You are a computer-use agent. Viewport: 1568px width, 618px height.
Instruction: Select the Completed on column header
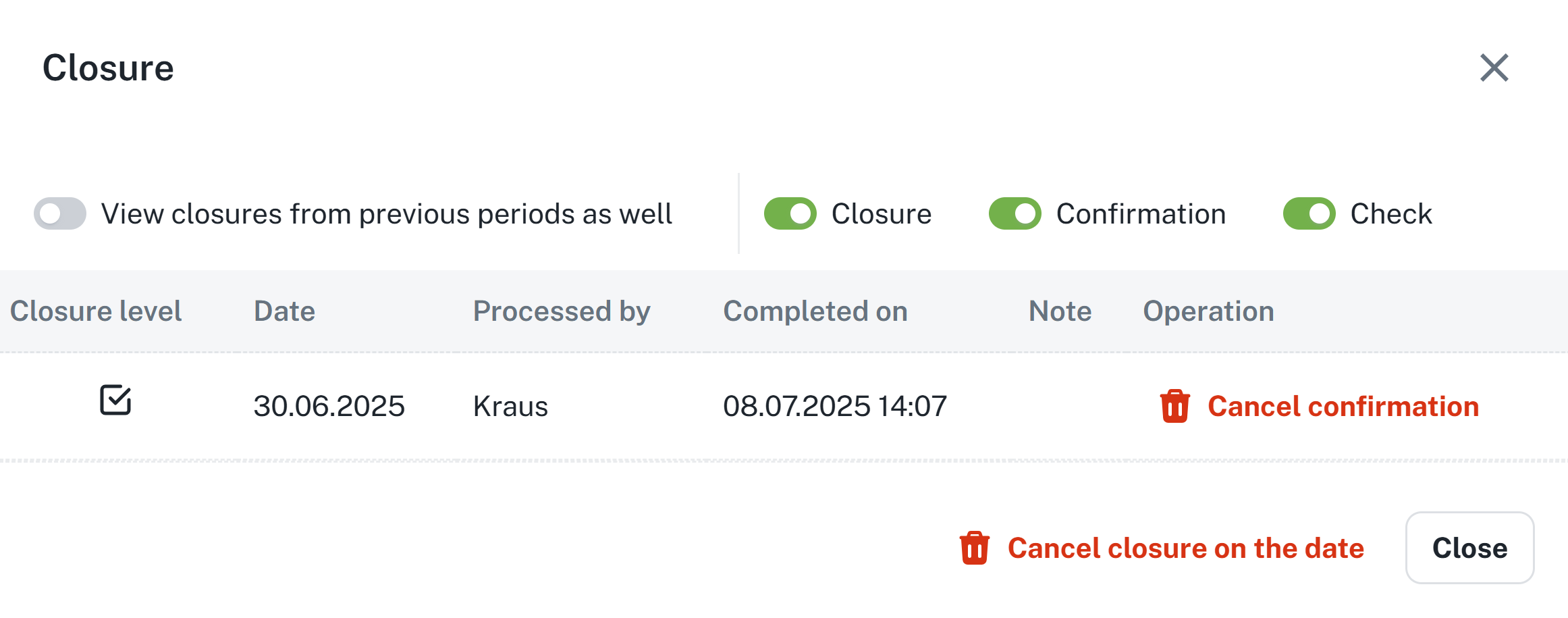click(x=815, y=311)
